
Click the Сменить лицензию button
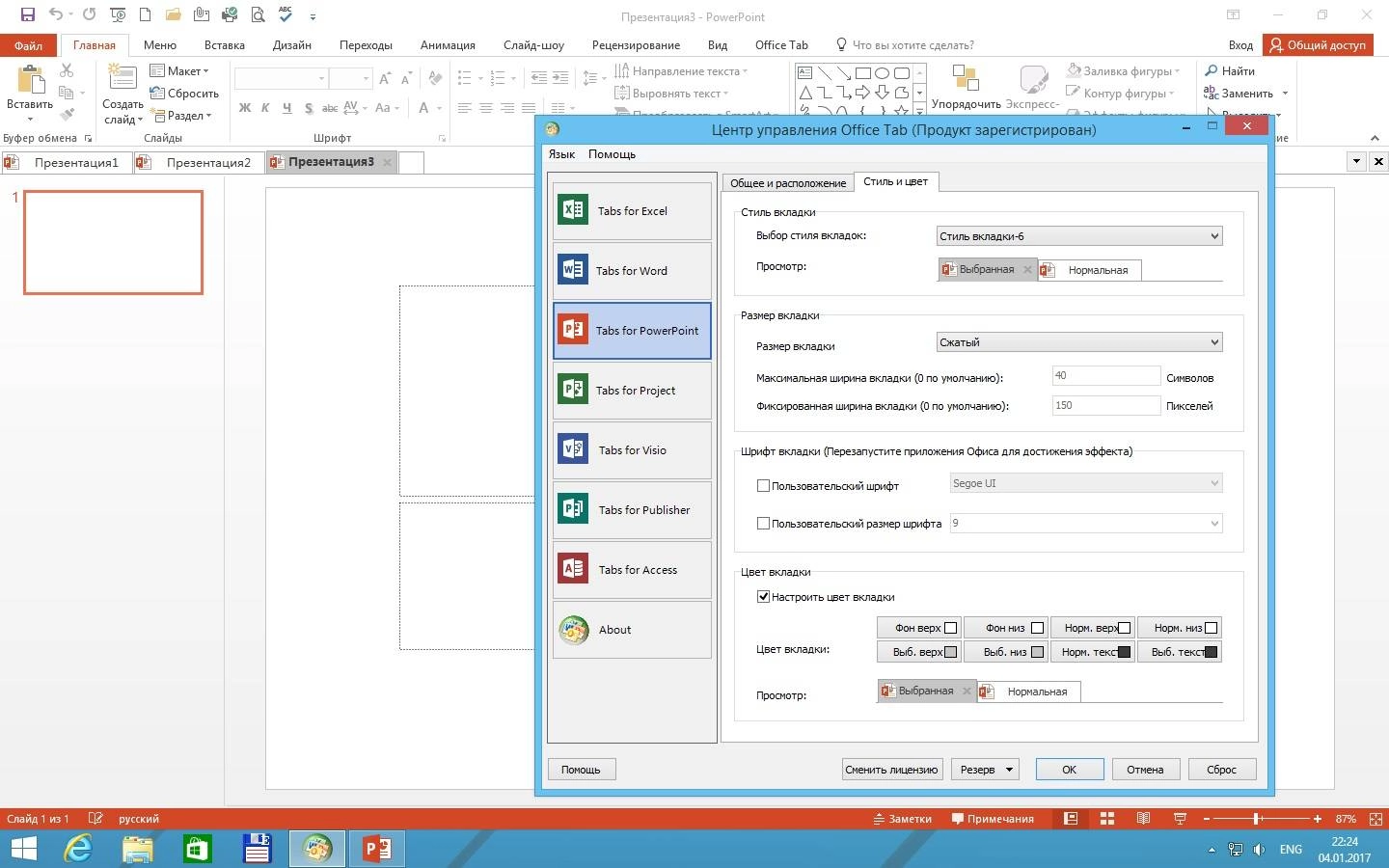(x=891, y=770)
